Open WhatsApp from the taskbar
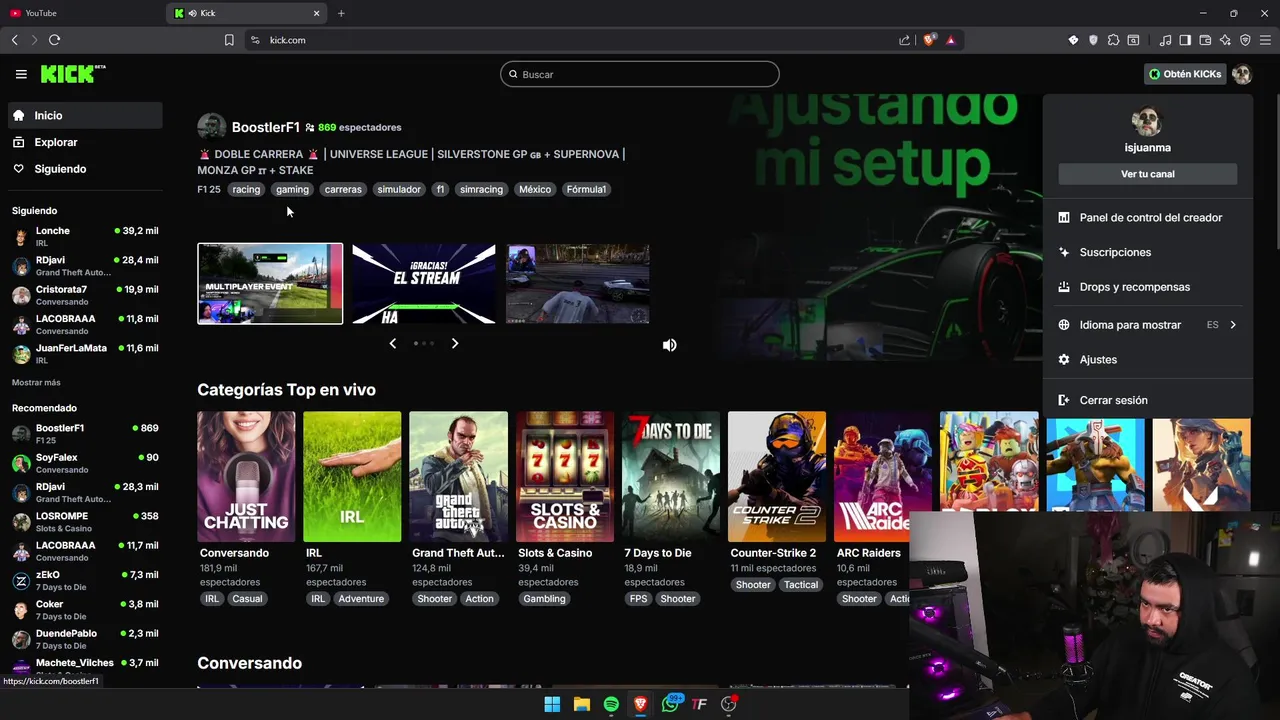This screenshot has width=1280, height=720. click(670, 704)
